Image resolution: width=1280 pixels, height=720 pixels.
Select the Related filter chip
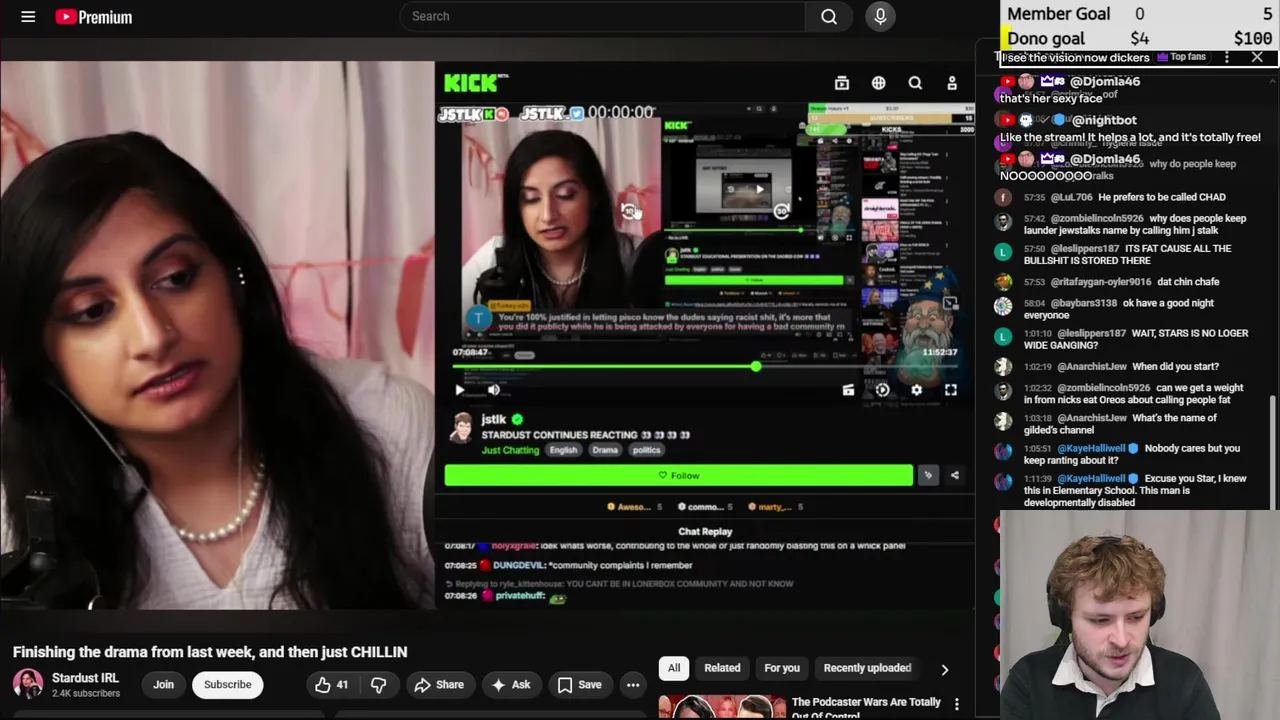coord(722,668)
